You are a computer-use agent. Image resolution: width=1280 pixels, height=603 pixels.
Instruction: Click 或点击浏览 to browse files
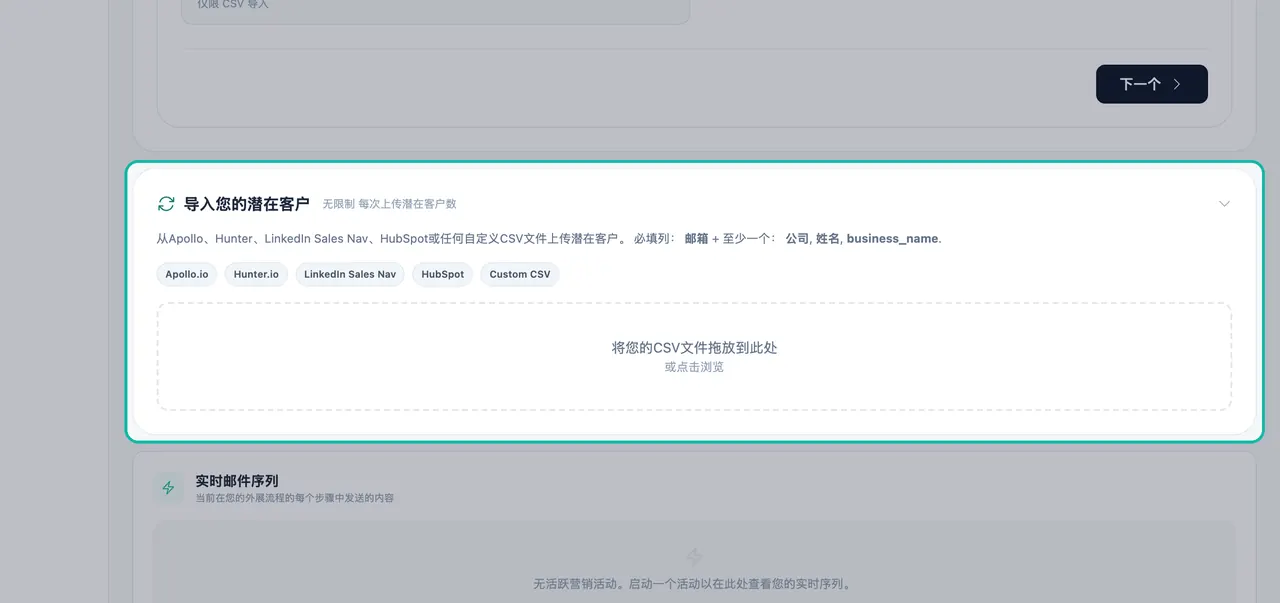click(694, 367)
